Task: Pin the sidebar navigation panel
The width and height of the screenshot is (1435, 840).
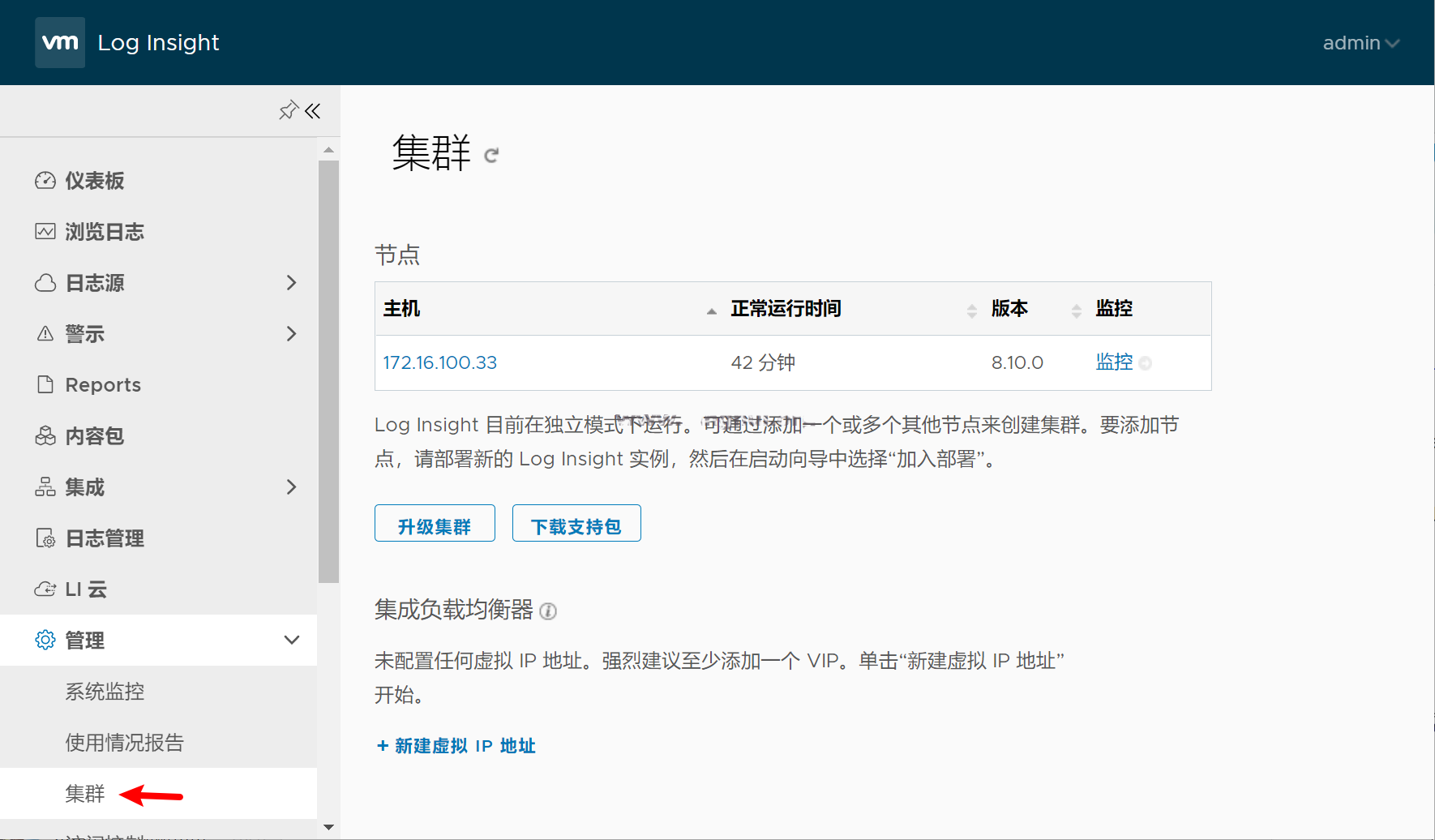Action: [288, 110]
